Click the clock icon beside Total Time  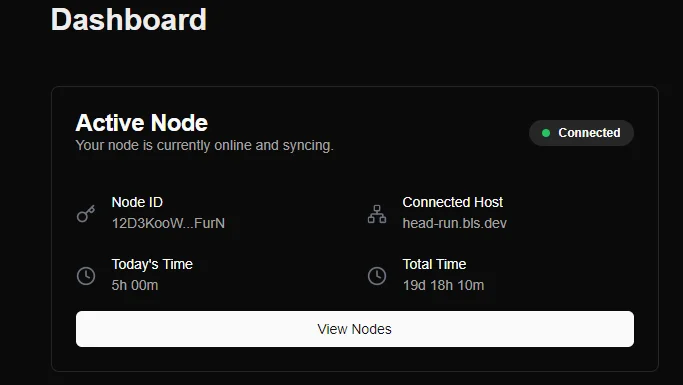point(377,276)
